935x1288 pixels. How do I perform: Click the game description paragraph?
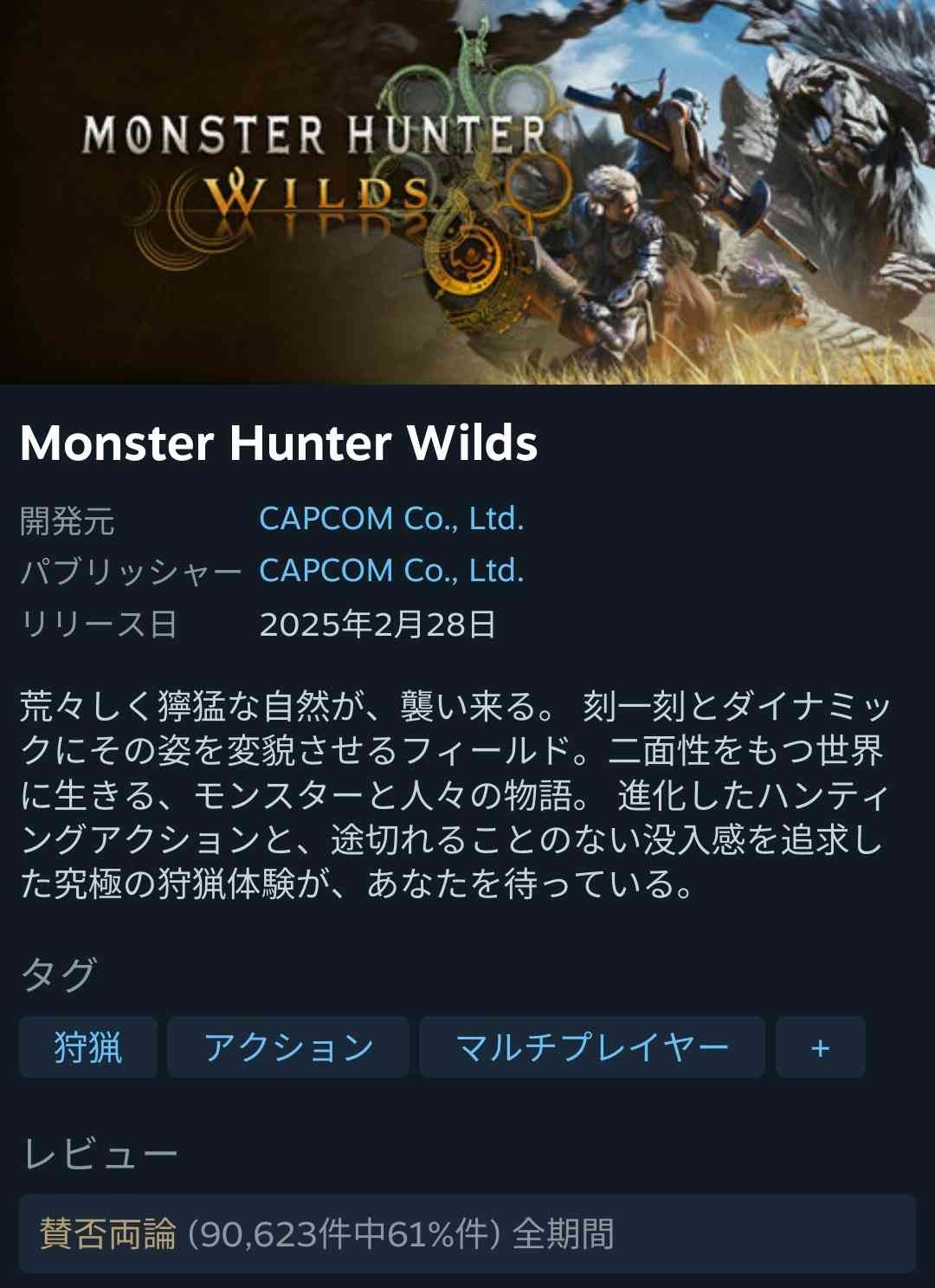coord(455,795)
